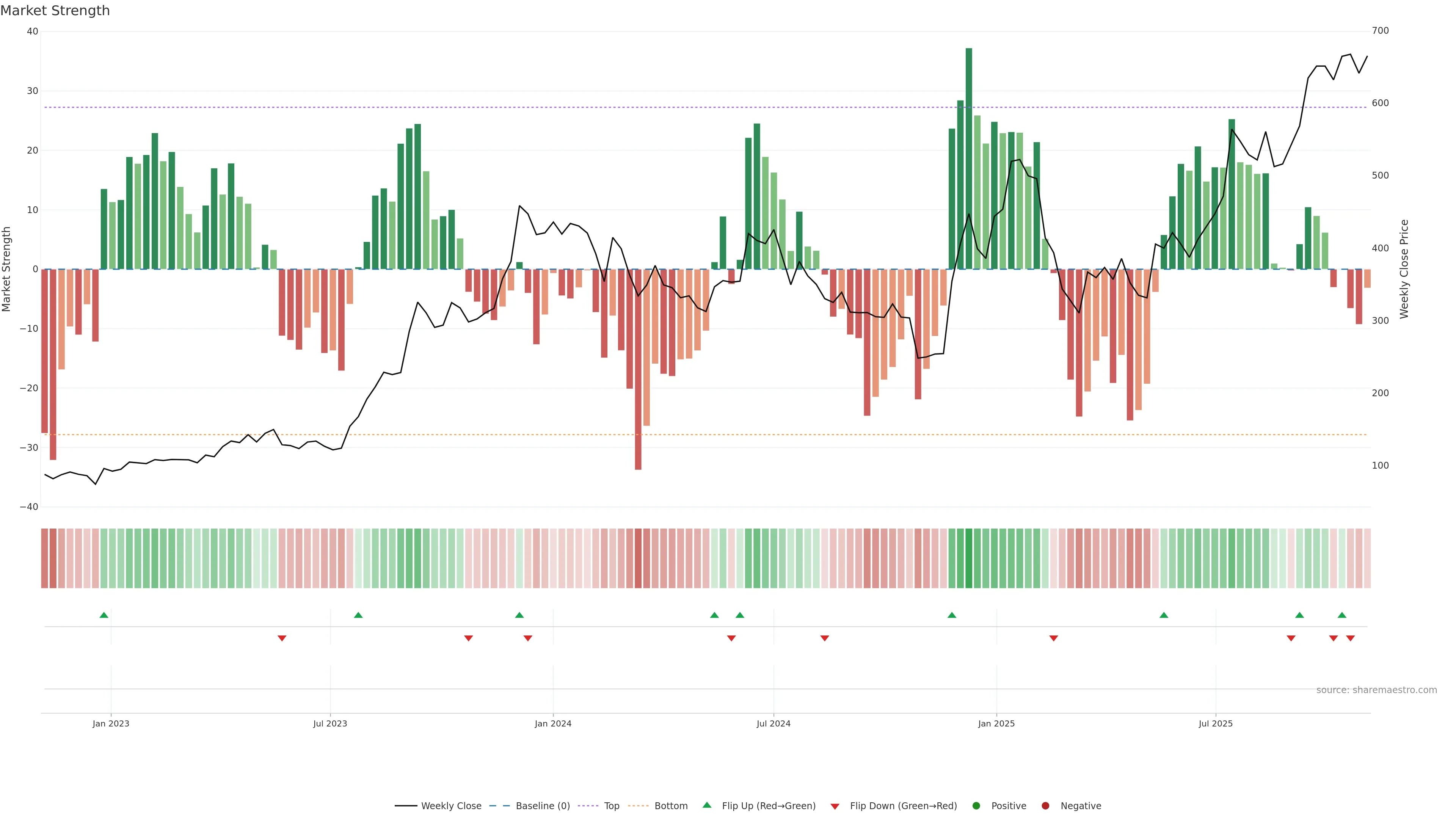The height and width of the screenshot is (819, 1456).
Task: Click the Flip Up green triangle legend icon
Action: pos(706,805)
